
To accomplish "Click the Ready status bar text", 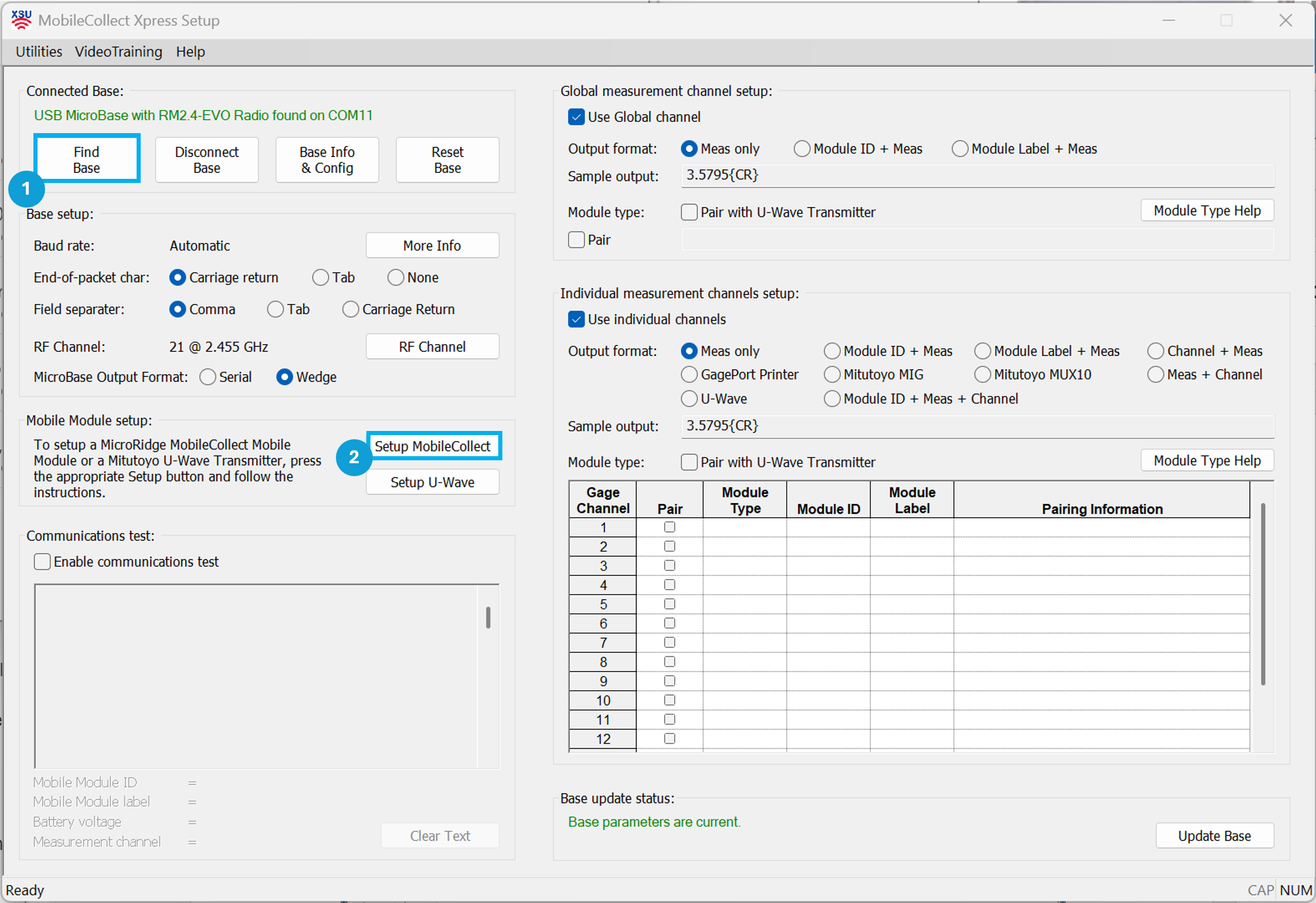I will [25, 890].
